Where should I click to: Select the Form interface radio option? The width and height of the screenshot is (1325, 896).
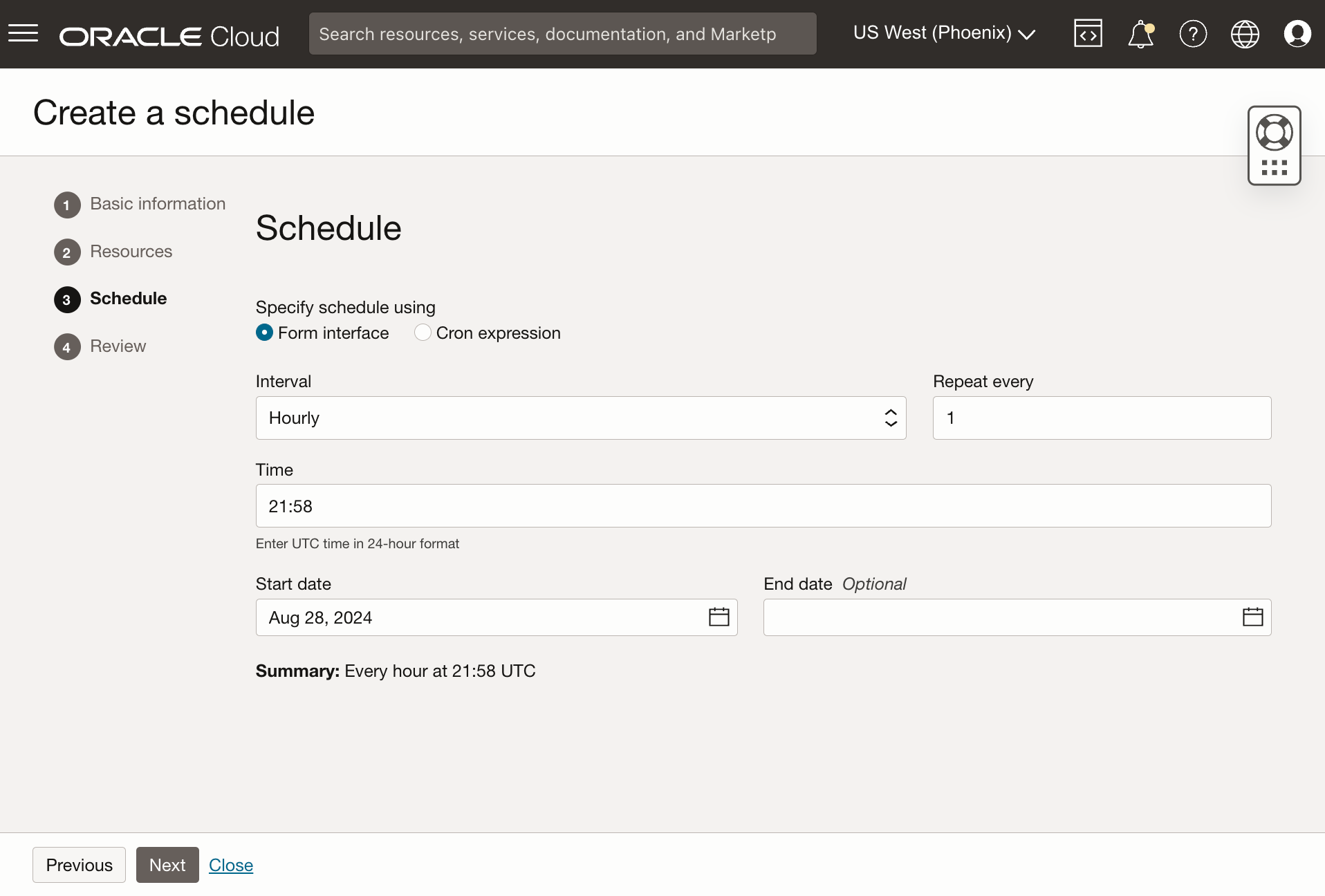[x=264, y=333]
